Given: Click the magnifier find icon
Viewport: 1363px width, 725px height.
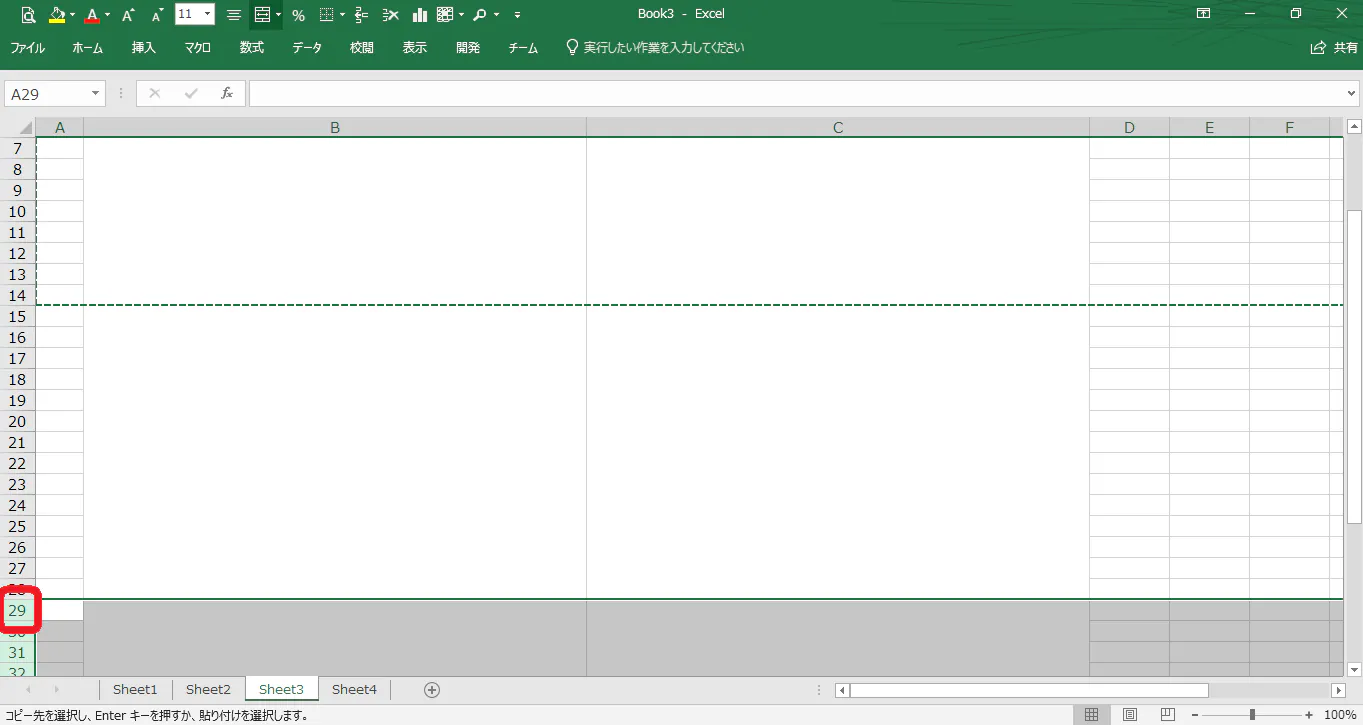Looking at the screenshot, I should [x=480, y=15].
